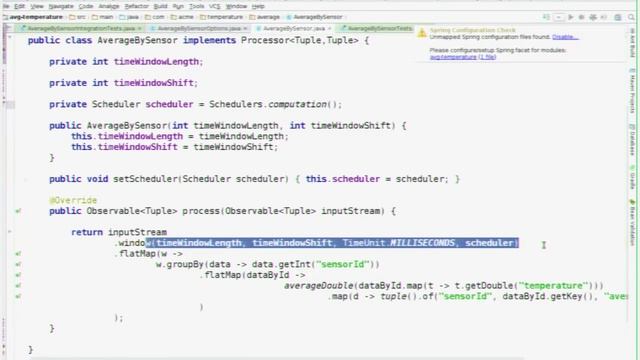Open Project Structure from toolbar
Image resolution: width=640 pixels, height=360 pixels.
pyautogui.click(x=618, y=17)
